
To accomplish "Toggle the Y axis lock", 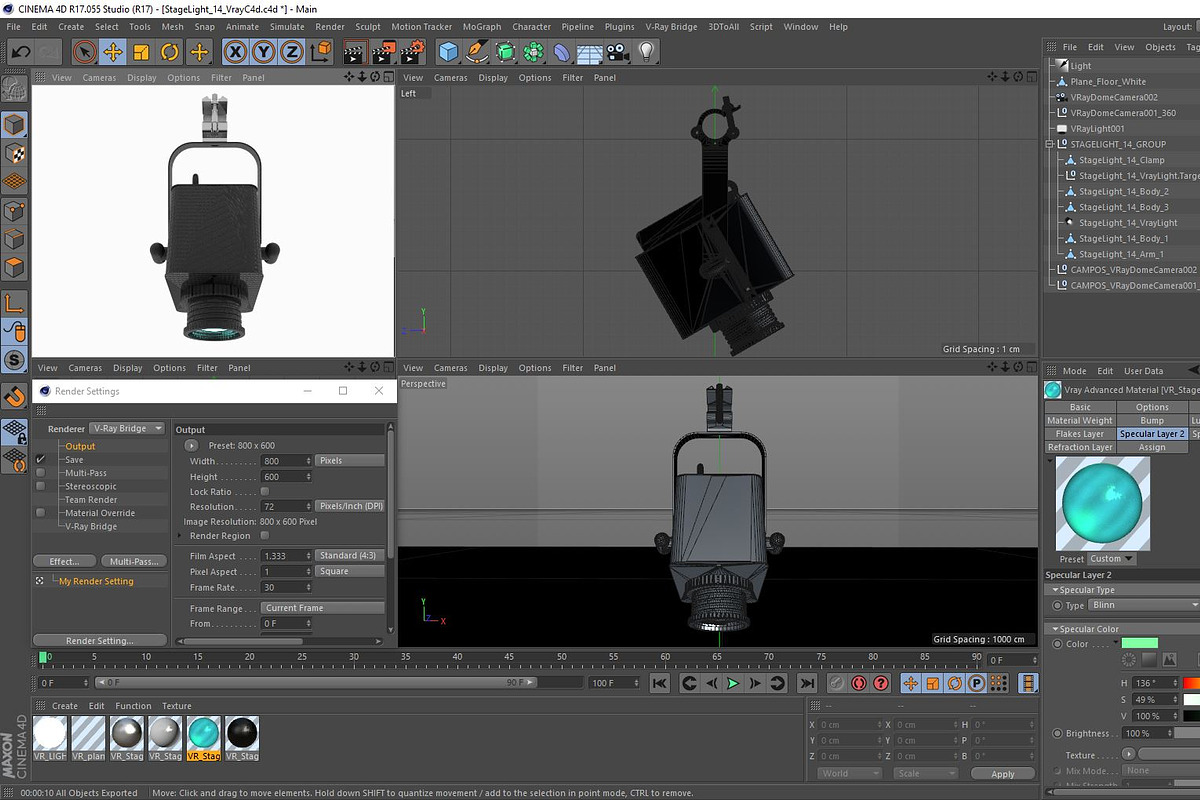I will (x=263, y=52).
